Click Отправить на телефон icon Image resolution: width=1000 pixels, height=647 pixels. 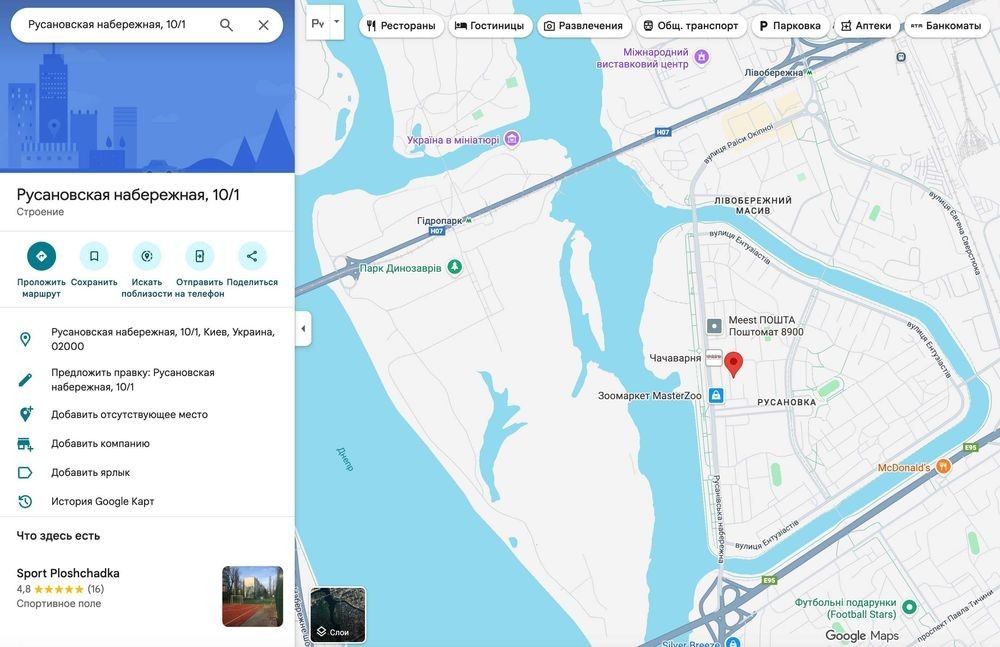[x=199, y=256]
